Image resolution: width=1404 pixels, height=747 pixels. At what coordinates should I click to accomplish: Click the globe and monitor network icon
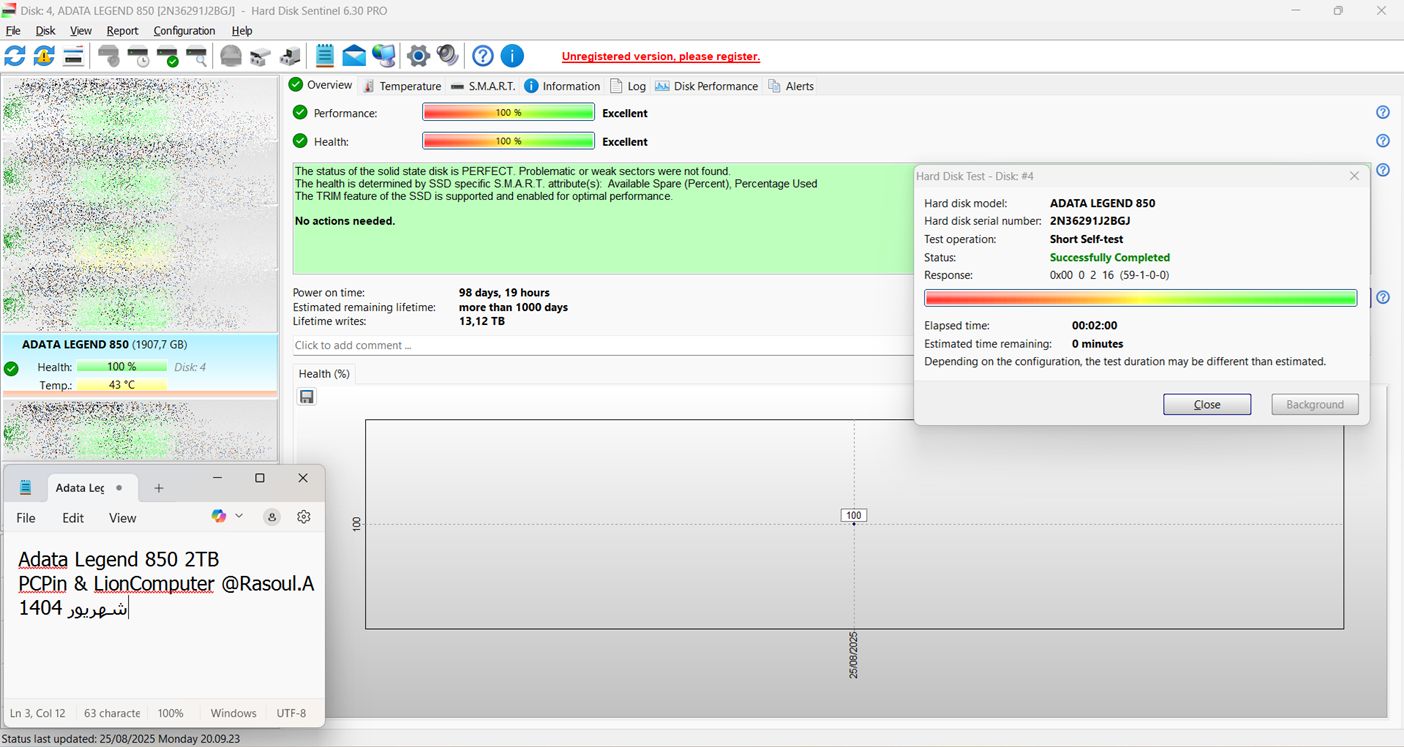(383, 56)
